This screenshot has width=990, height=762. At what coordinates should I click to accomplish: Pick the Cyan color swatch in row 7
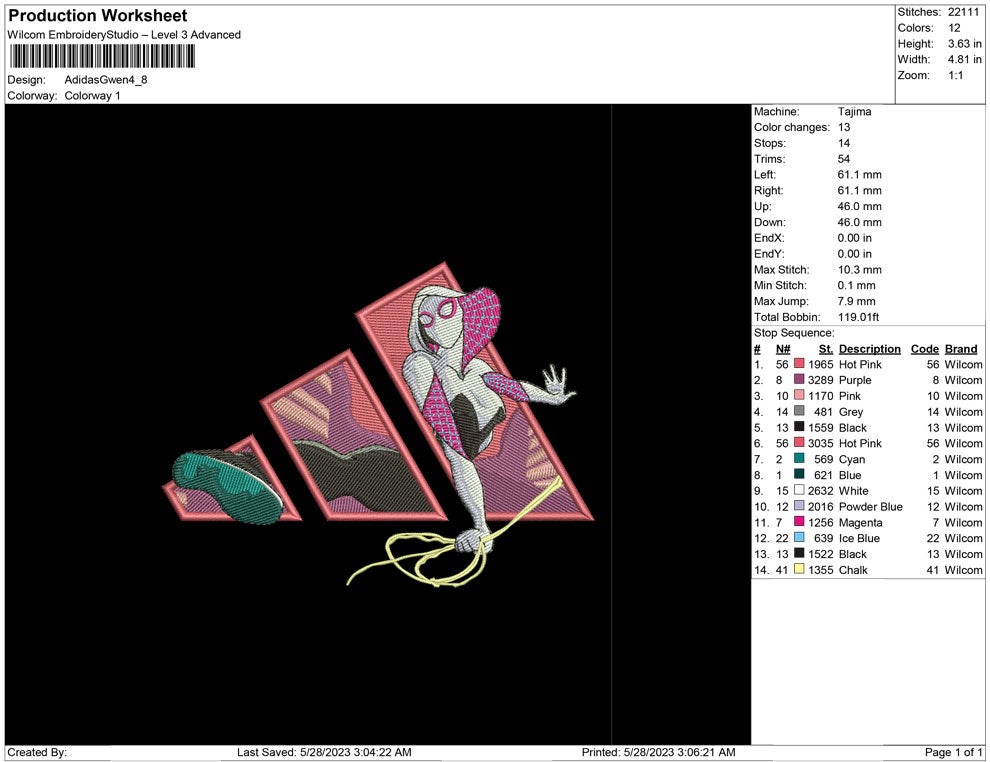point(799,458)
